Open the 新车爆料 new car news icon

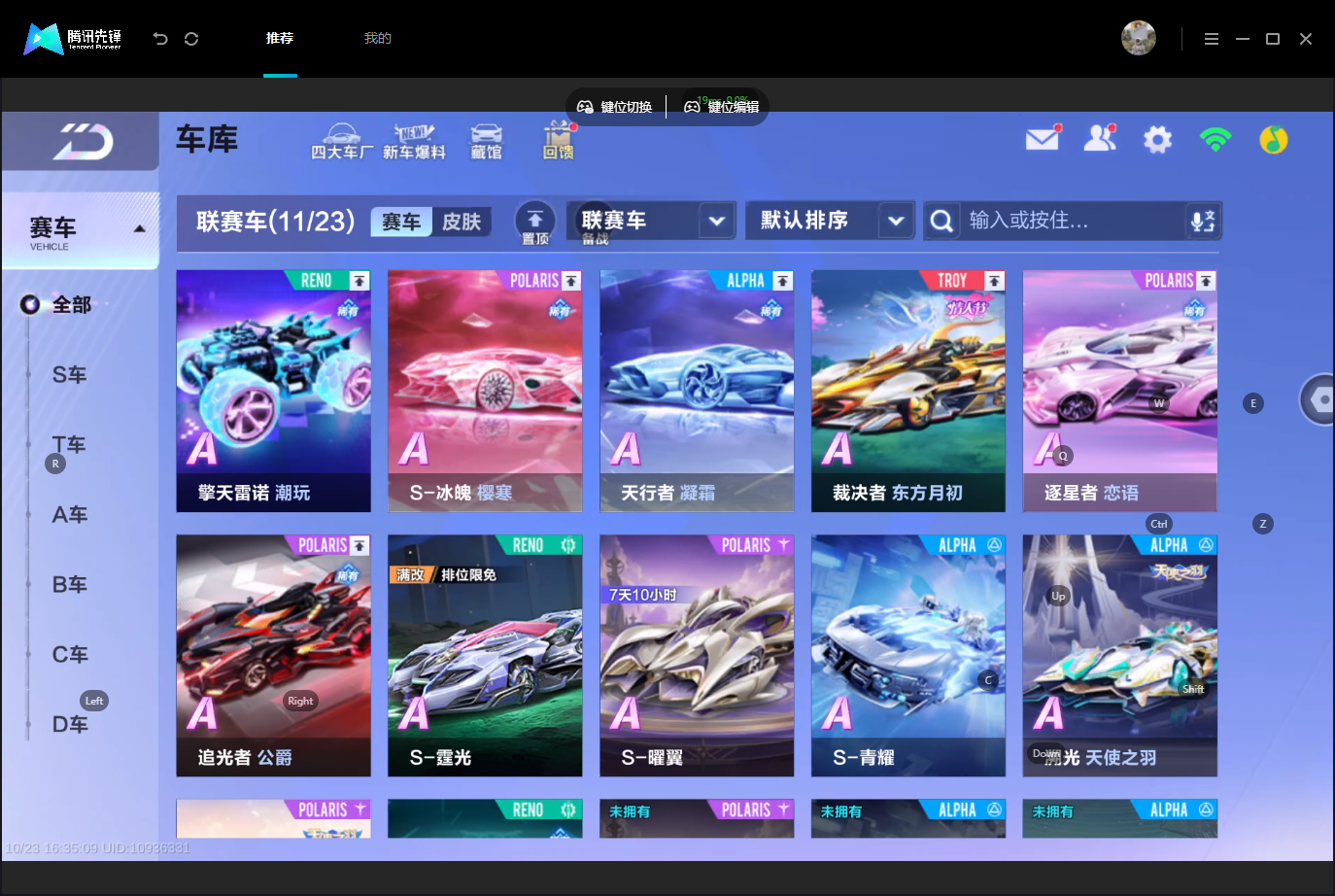coord(414,141)
